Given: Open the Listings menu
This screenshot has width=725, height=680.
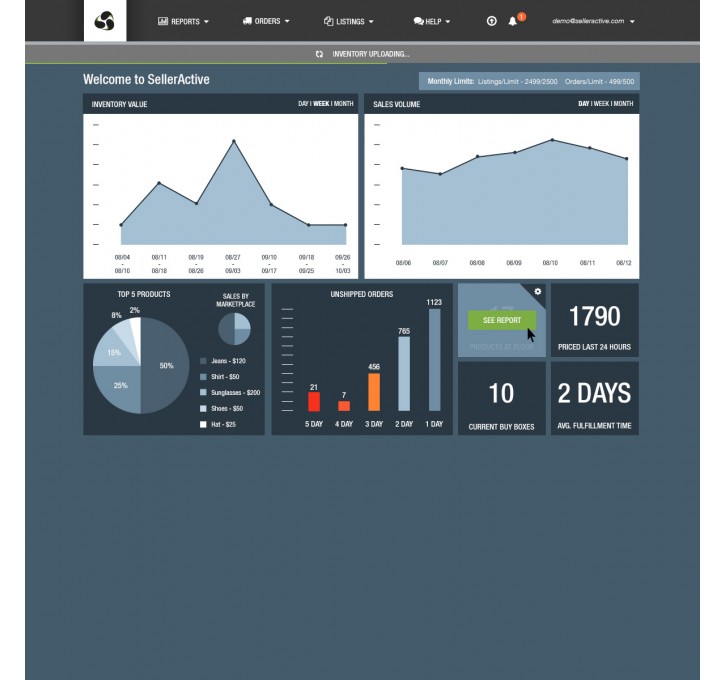Looking at the screenshot, I should [x=349, y=21].
